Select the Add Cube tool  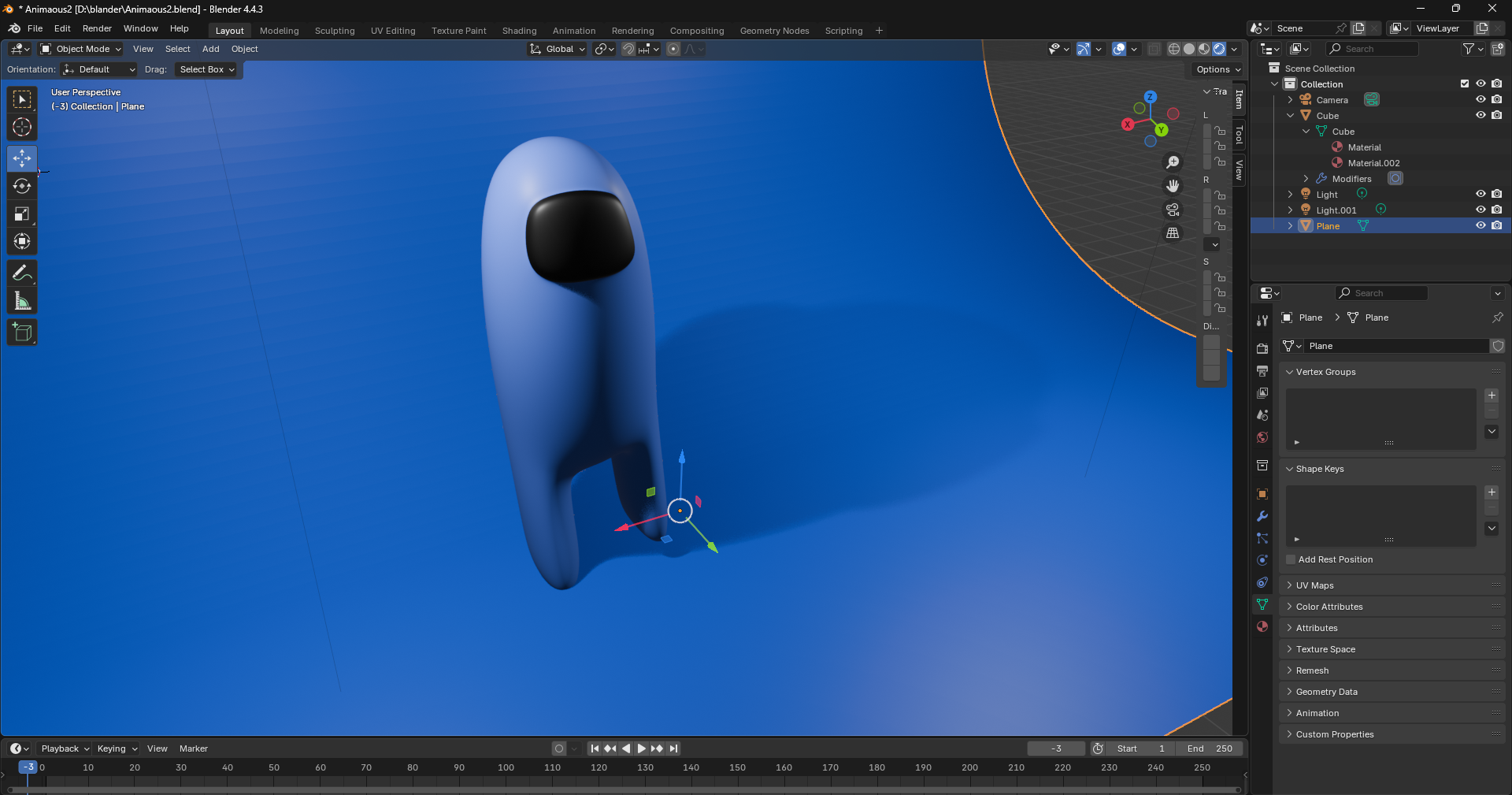(x=22, y=332)
